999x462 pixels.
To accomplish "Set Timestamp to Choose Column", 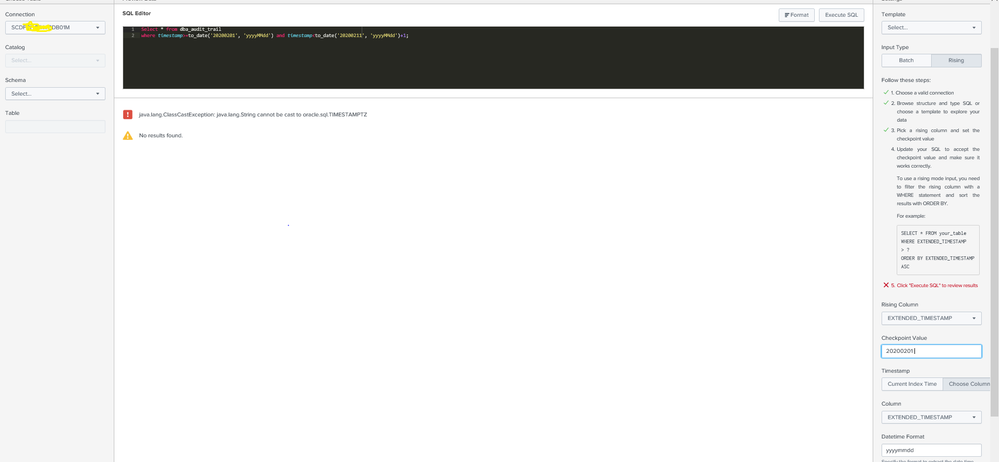I will click(967, 384).
